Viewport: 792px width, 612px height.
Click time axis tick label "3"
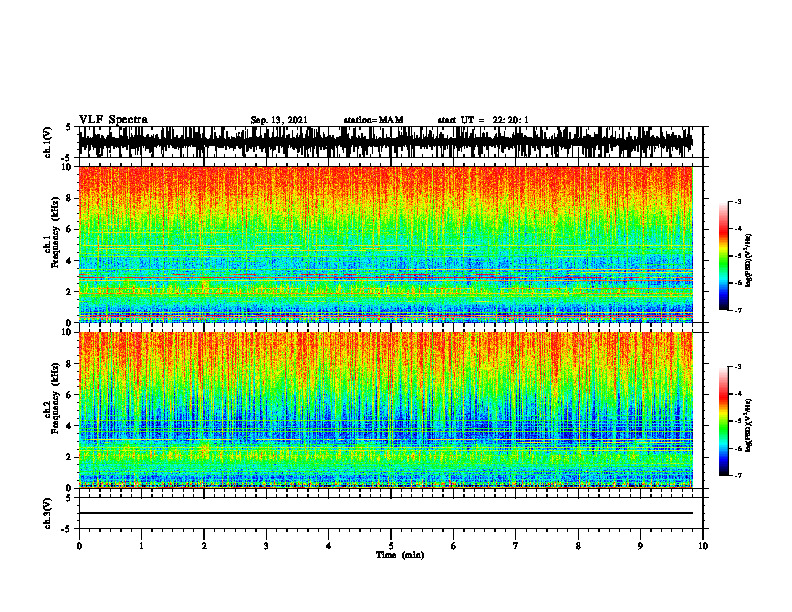point(266,546)
